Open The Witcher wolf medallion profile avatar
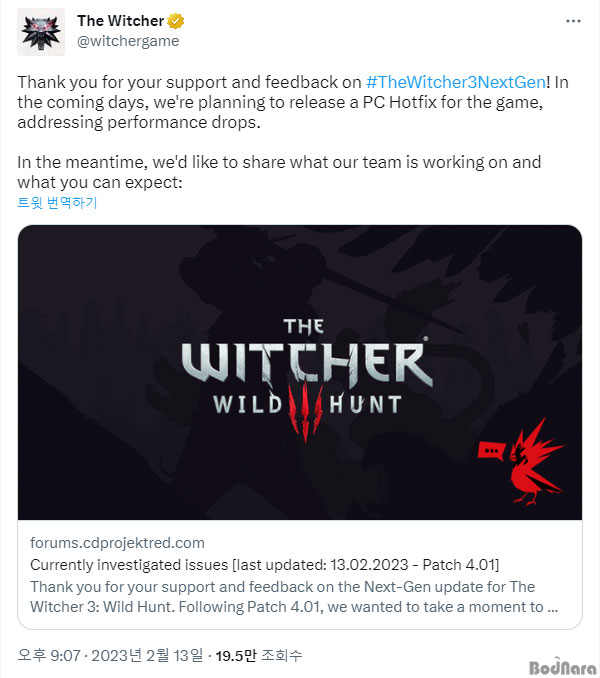The image size is (600, 678). click(x=41, y=32)
